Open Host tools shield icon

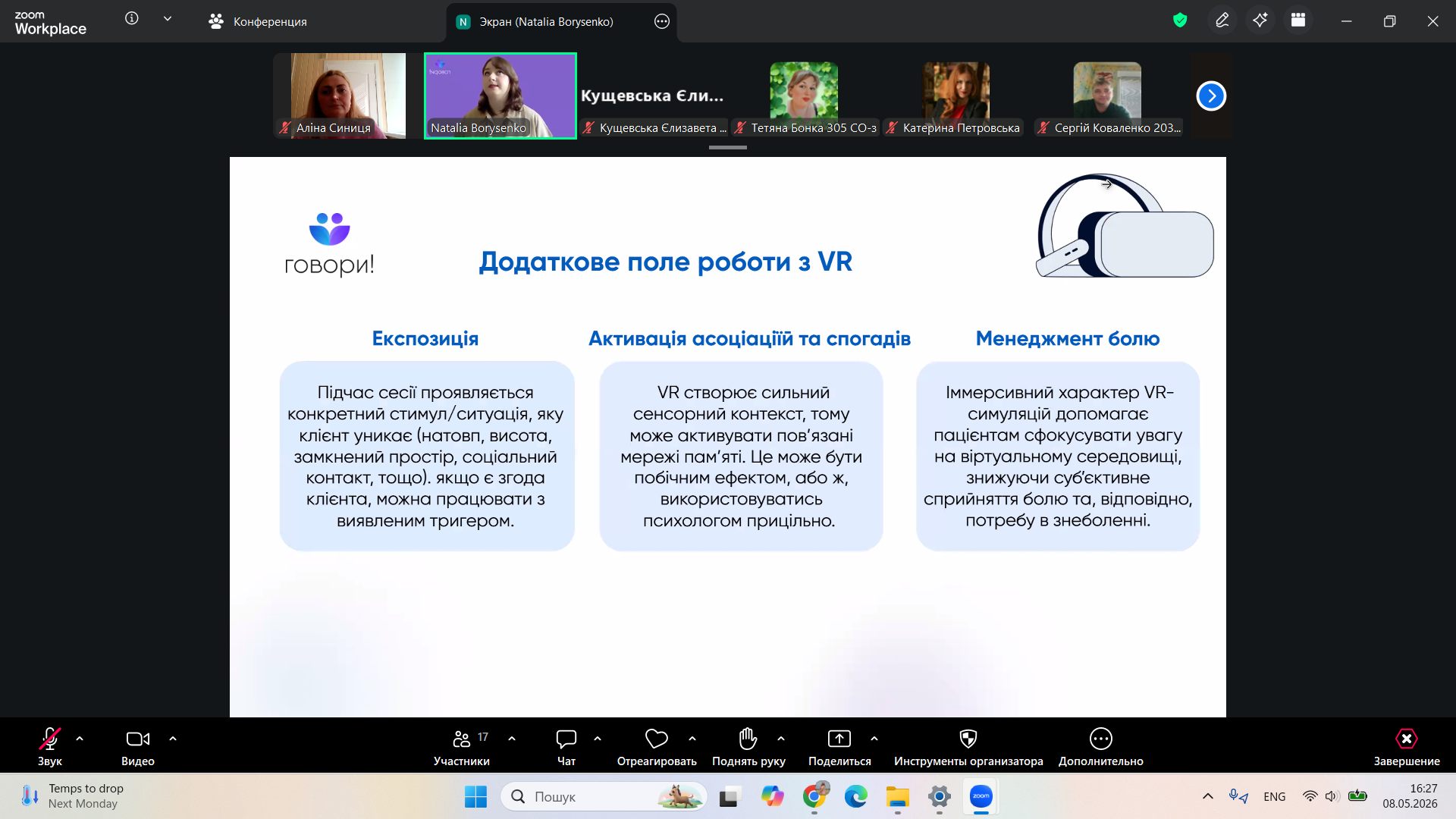point(968,739)
